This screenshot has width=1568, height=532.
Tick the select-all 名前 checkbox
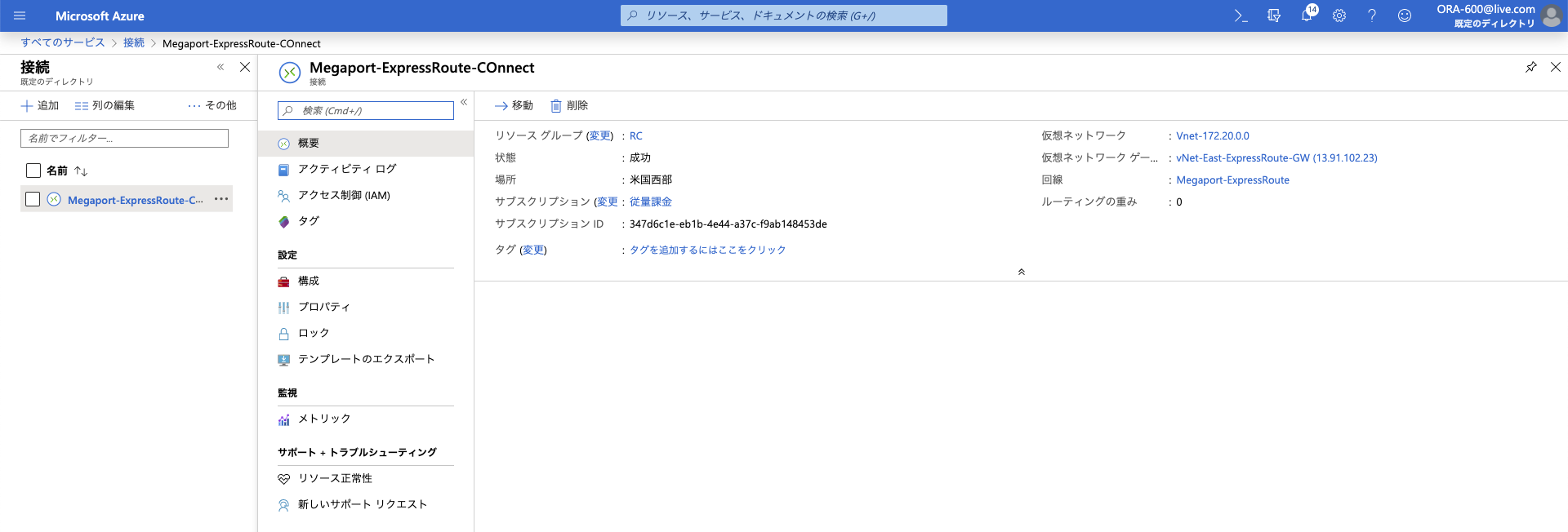pos(33,171)
